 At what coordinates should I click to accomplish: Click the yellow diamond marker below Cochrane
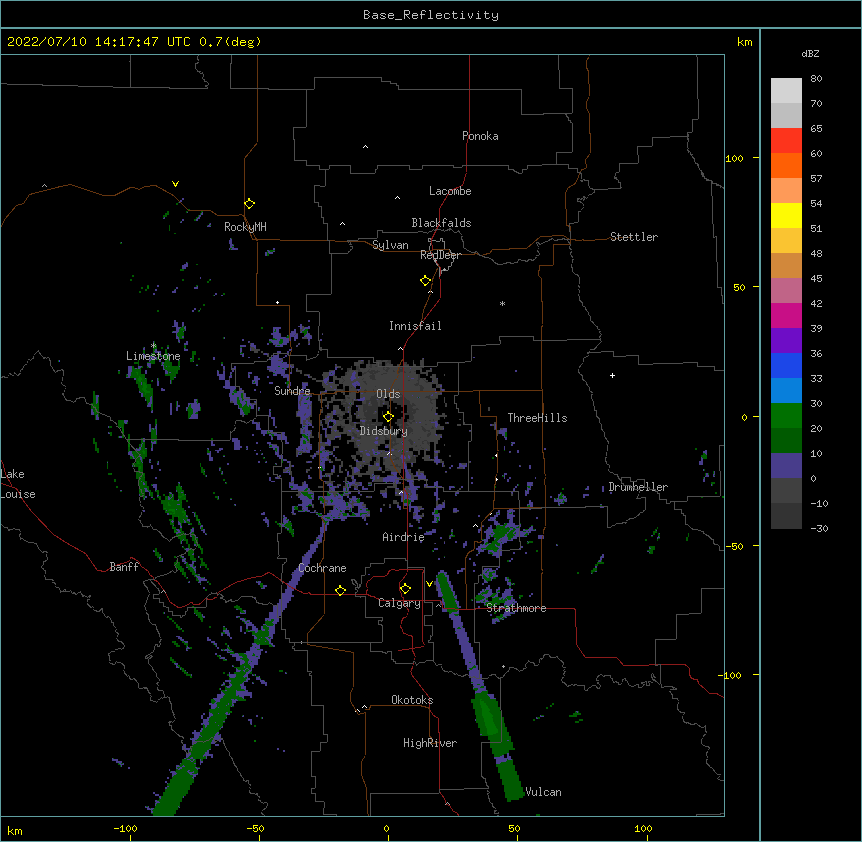[340, 590]
